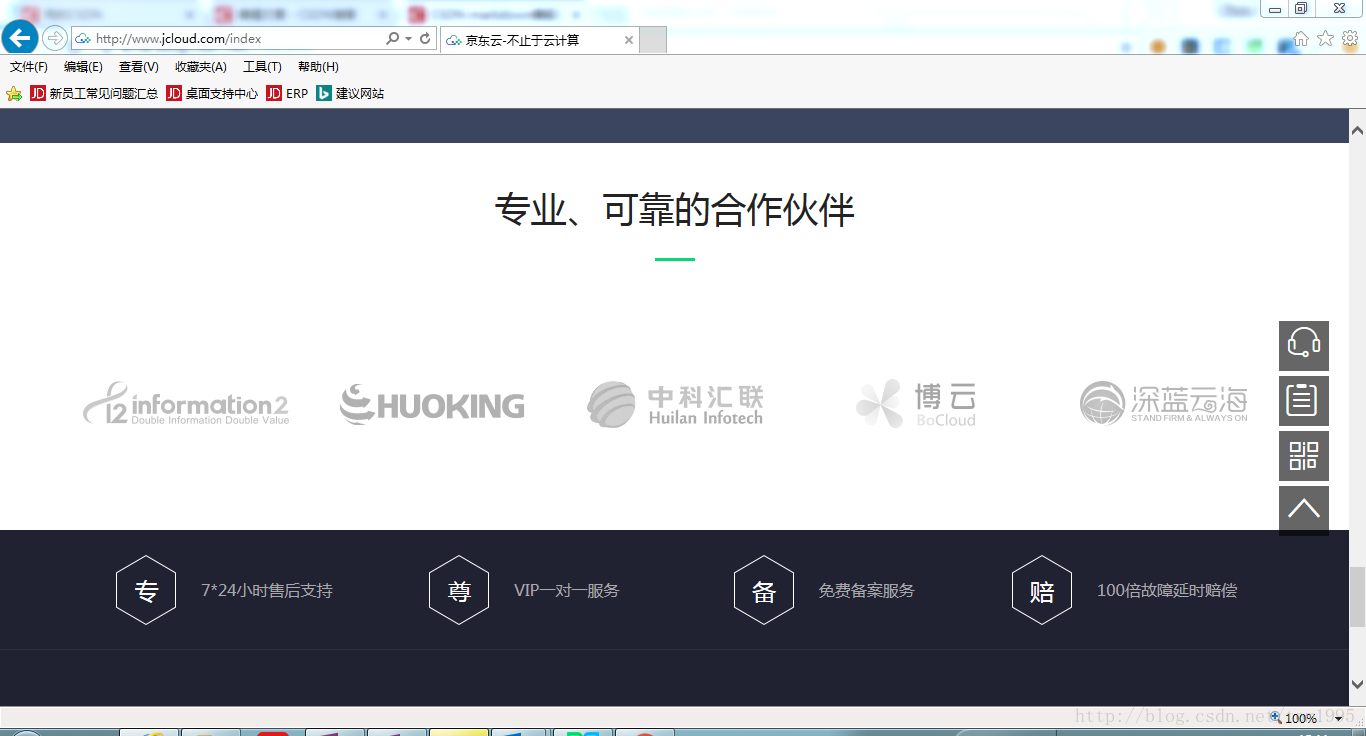
Task: Click the 专 hexagon icon
Action: click(x=146, y=590)
